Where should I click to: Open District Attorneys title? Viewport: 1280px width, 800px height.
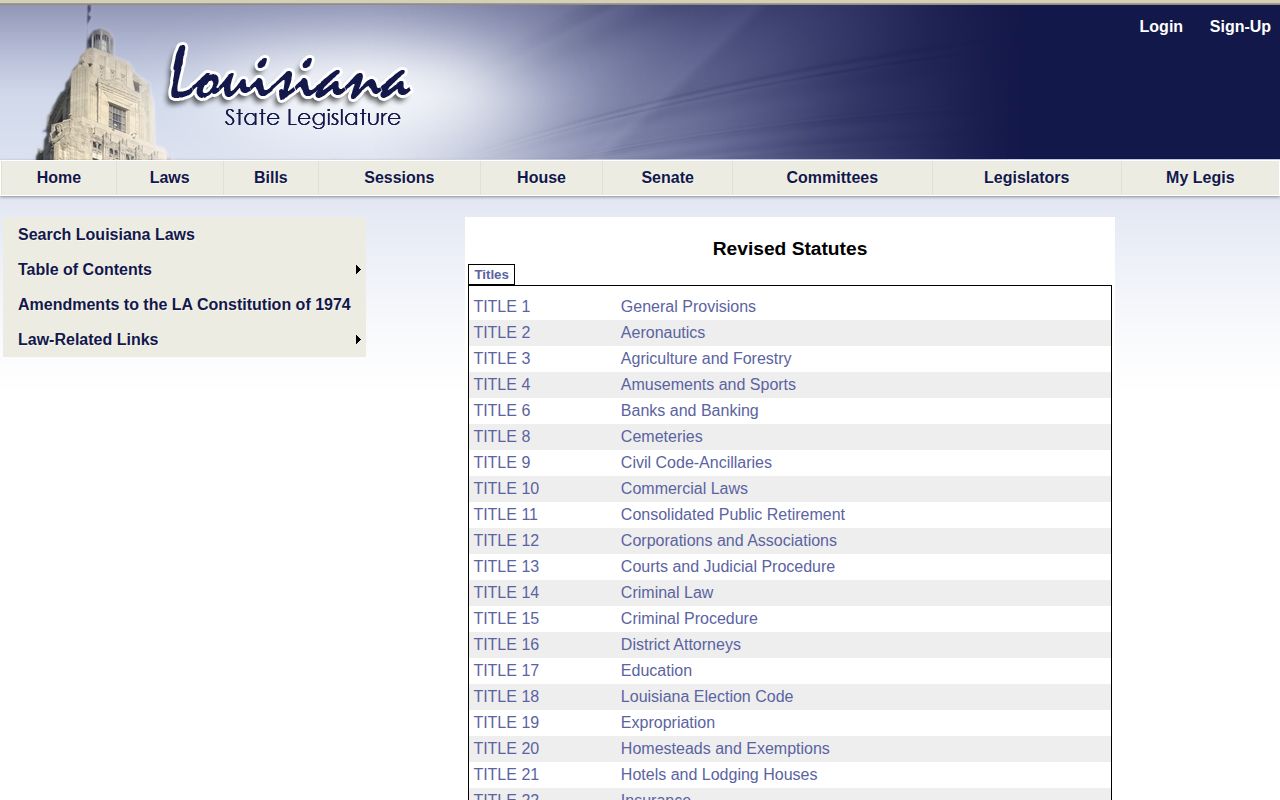(681, 645)
